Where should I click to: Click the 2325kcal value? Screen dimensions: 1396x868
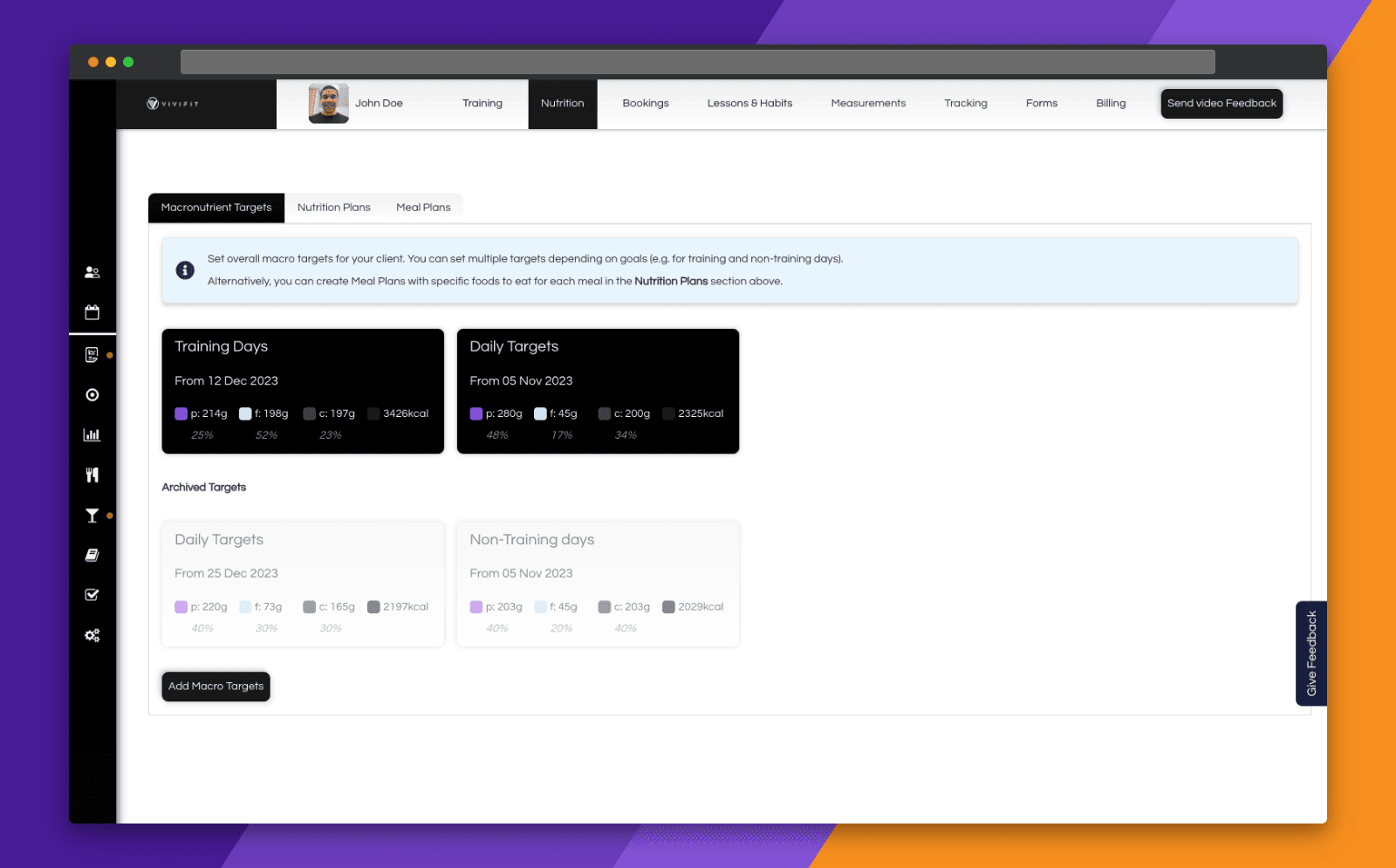701,413
